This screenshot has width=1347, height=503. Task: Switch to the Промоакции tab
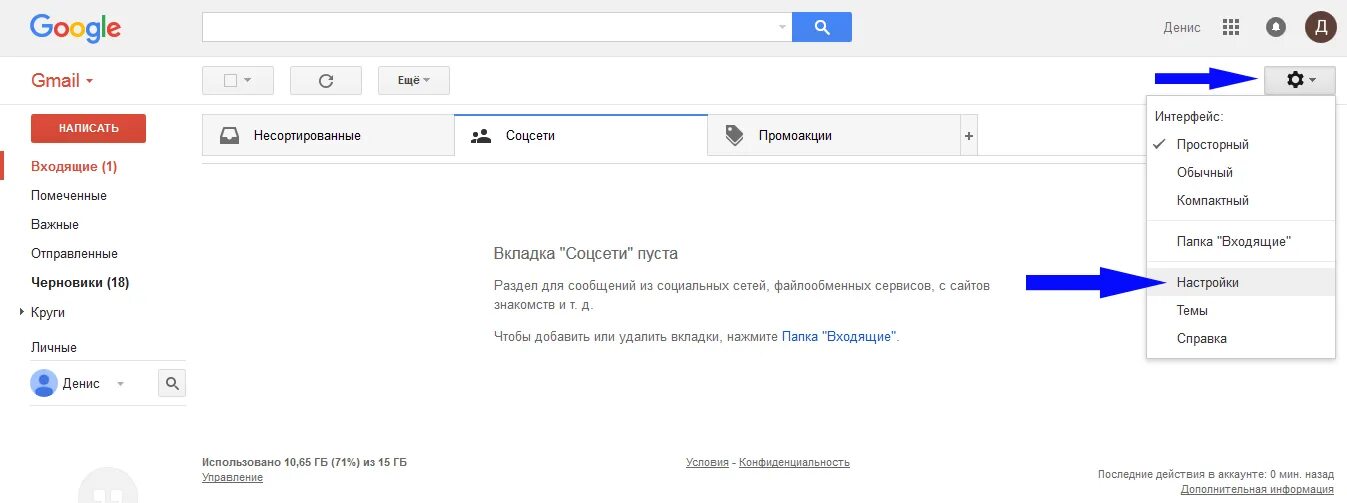coord(834,135)
